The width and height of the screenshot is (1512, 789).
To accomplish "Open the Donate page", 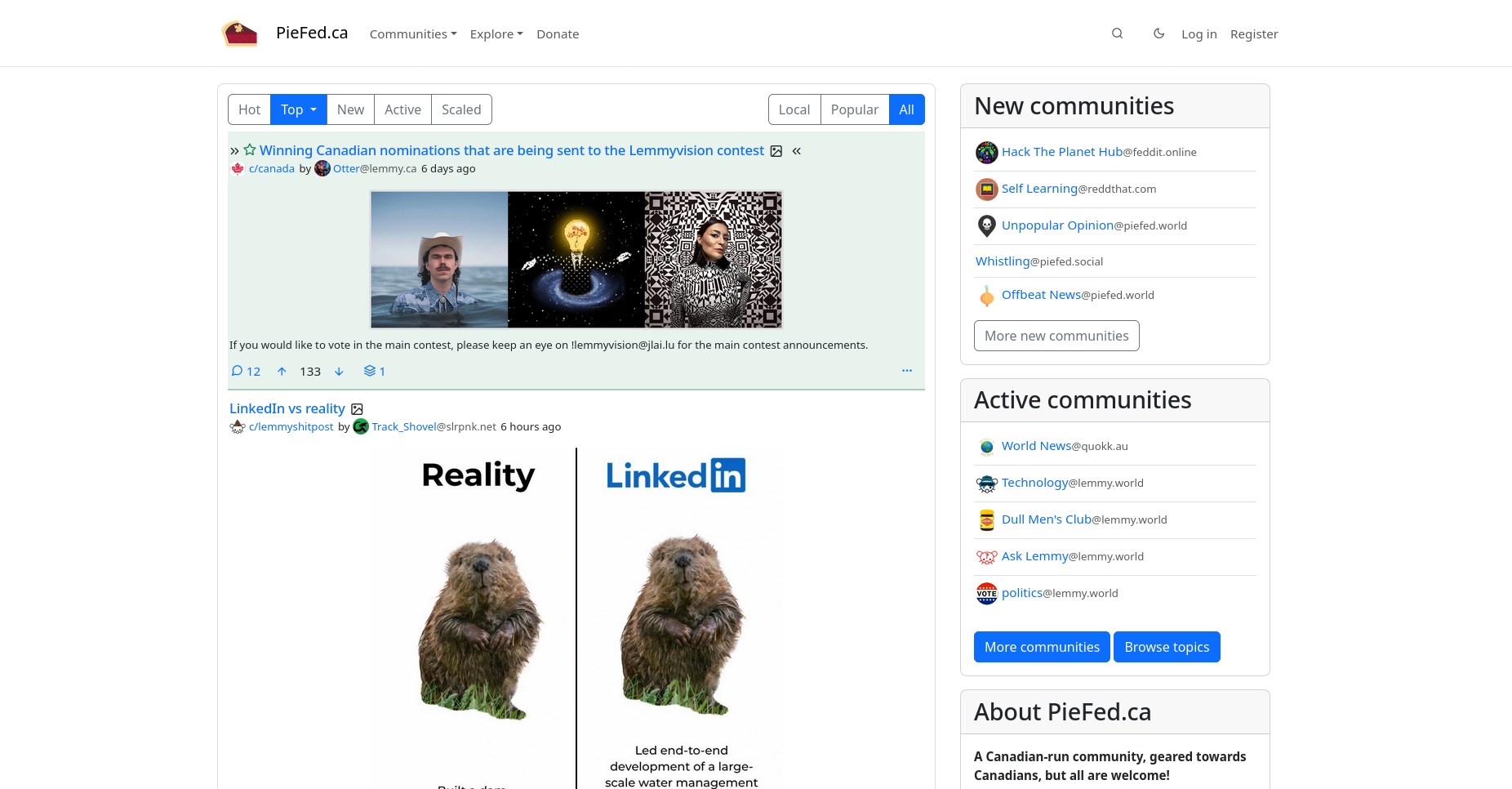I will [x=558, y=33].
